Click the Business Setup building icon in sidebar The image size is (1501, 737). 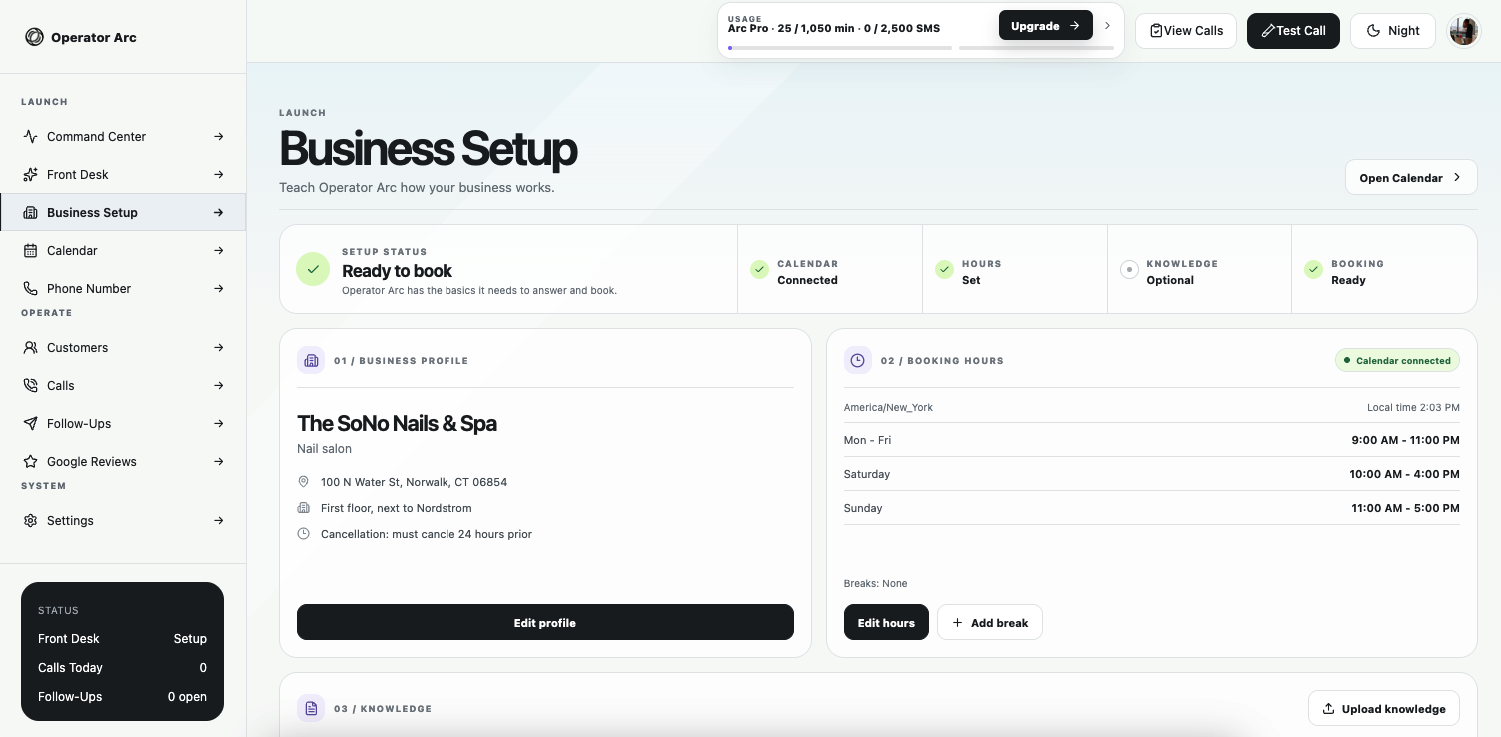coord(30,212)
